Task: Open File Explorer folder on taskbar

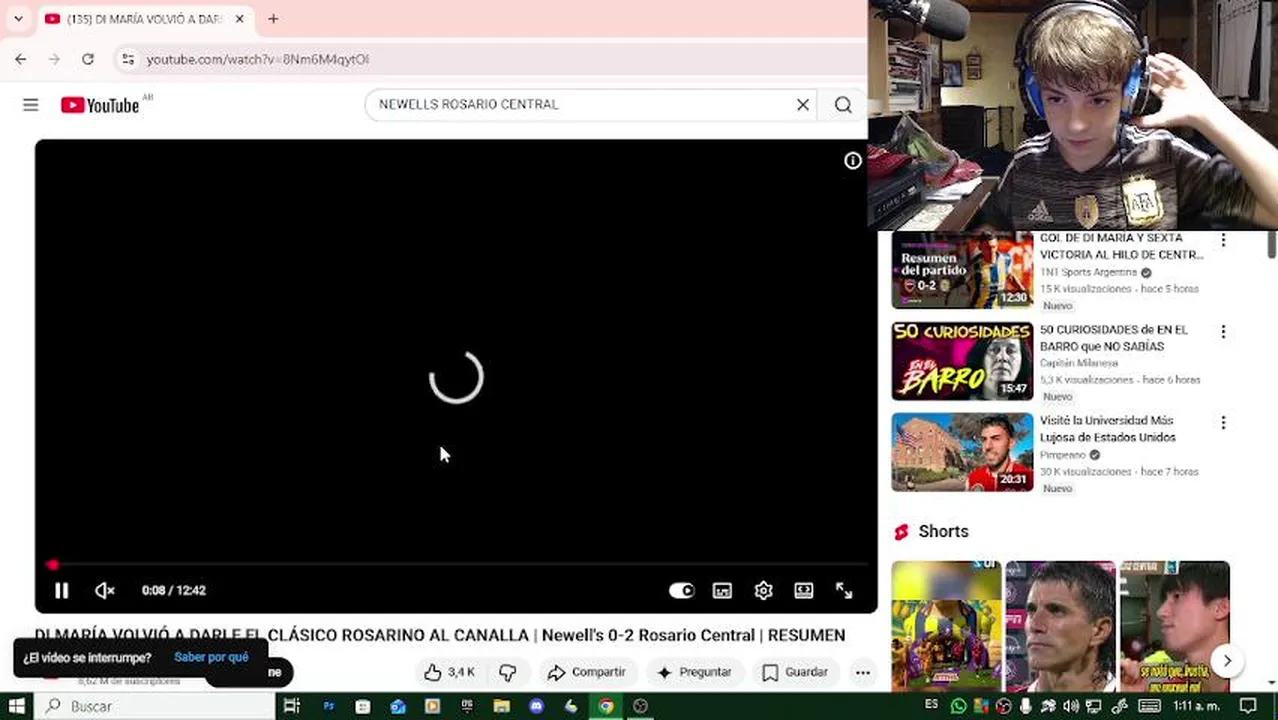Action: point(502,706)
